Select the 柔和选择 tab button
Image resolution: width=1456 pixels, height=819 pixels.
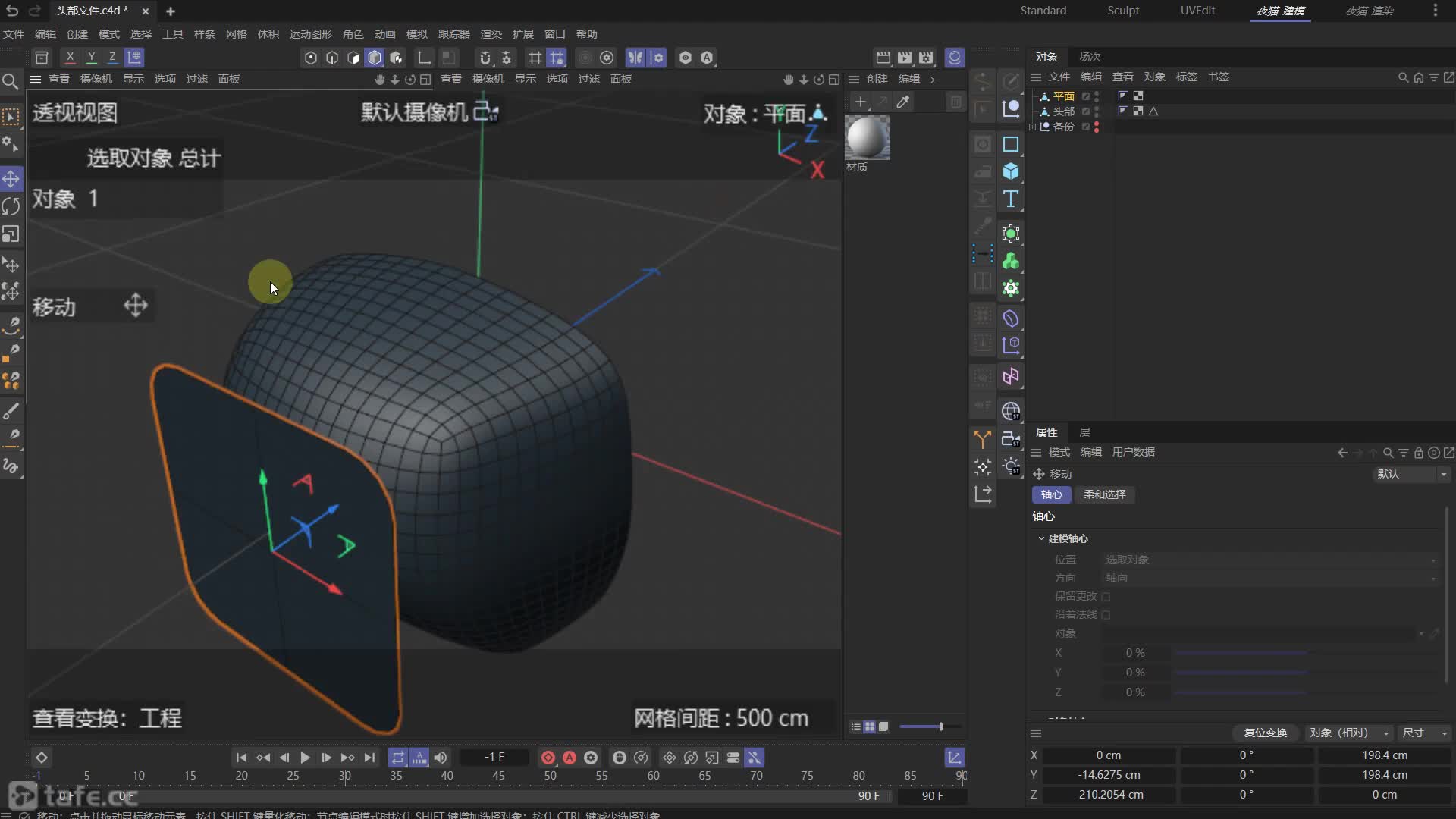[1104, 494]
